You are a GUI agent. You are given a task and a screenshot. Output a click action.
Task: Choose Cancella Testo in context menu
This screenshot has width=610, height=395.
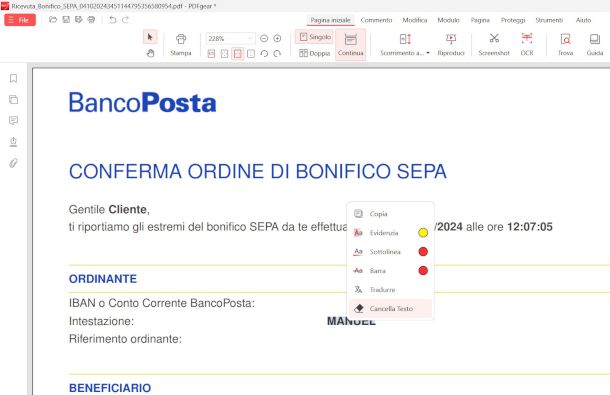pos(390,309)
